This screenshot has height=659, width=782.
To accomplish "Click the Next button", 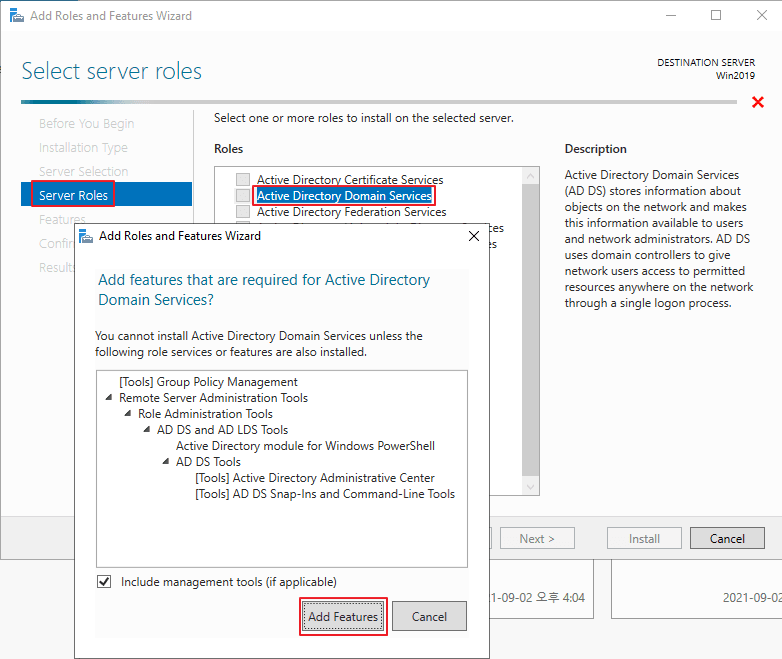I will (x=537, y=538).
